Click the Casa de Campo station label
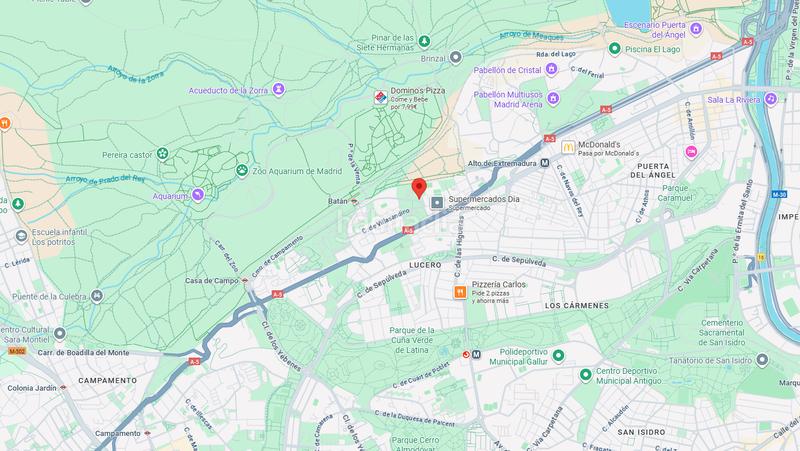 point(212,281)
